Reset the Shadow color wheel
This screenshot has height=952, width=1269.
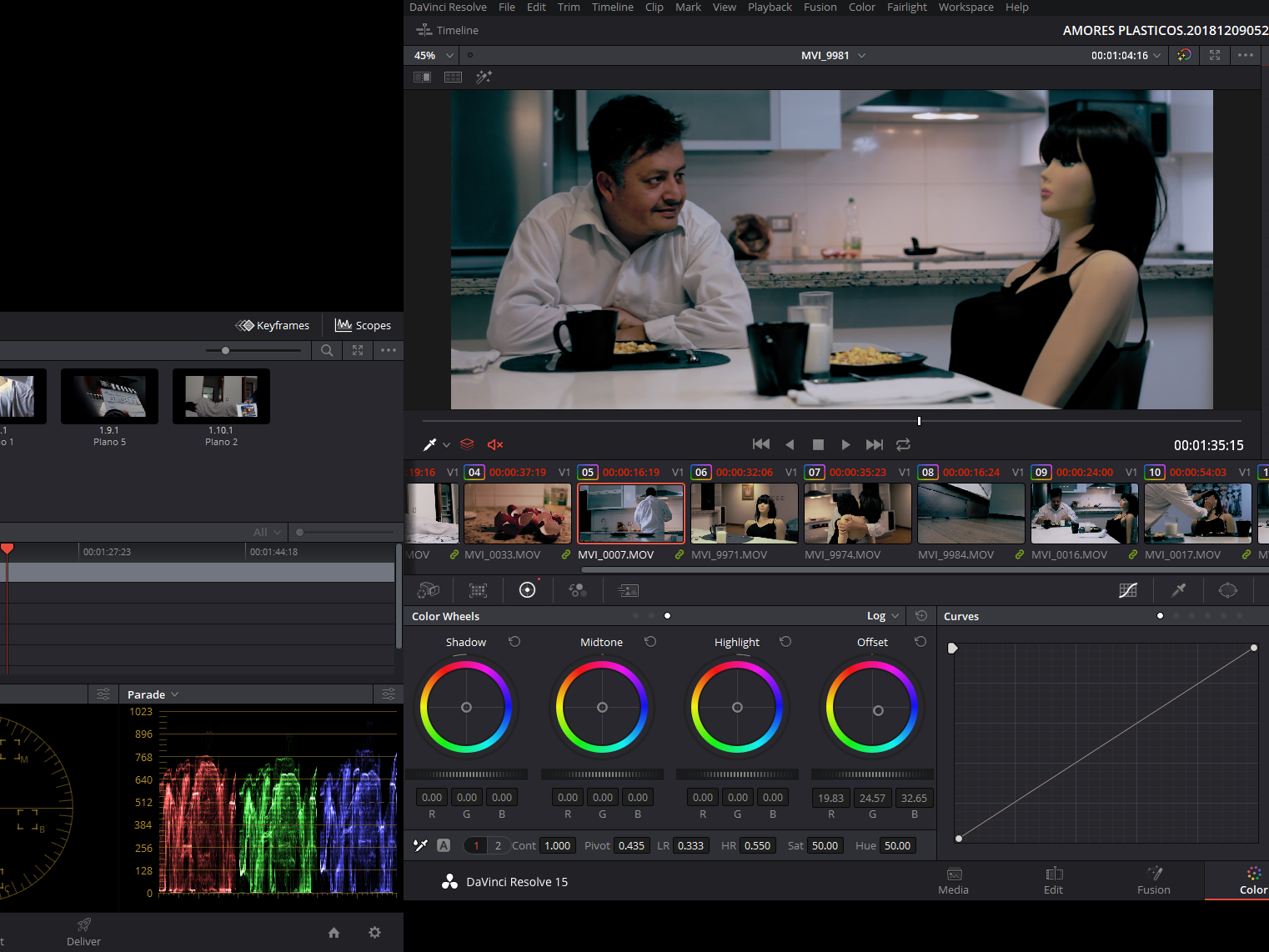coord(514,642)
